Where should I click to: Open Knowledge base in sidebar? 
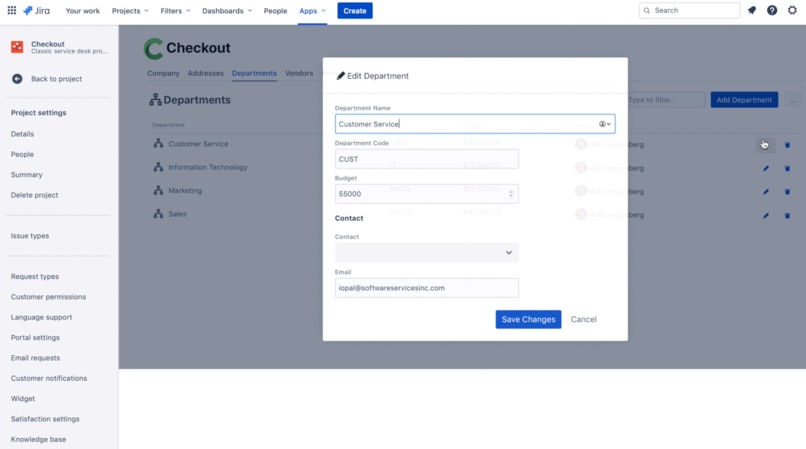[39, 439]
